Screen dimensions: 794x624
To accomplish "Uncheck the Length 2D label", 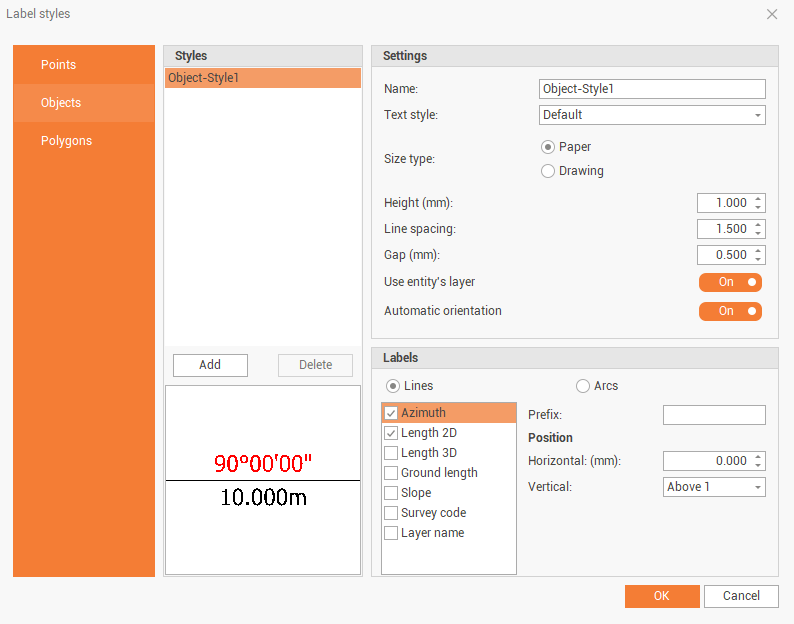I will [391, 433].
